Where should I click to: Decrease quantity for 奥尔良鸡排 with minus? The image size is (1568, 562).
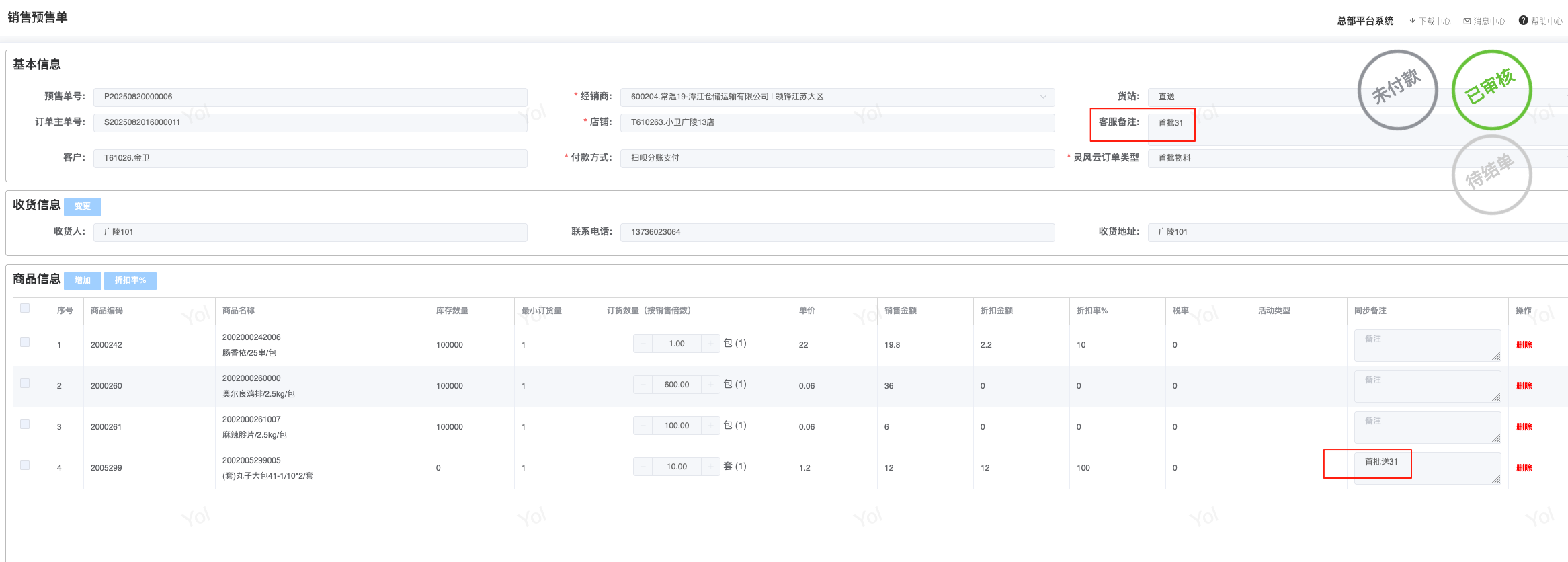643,385
